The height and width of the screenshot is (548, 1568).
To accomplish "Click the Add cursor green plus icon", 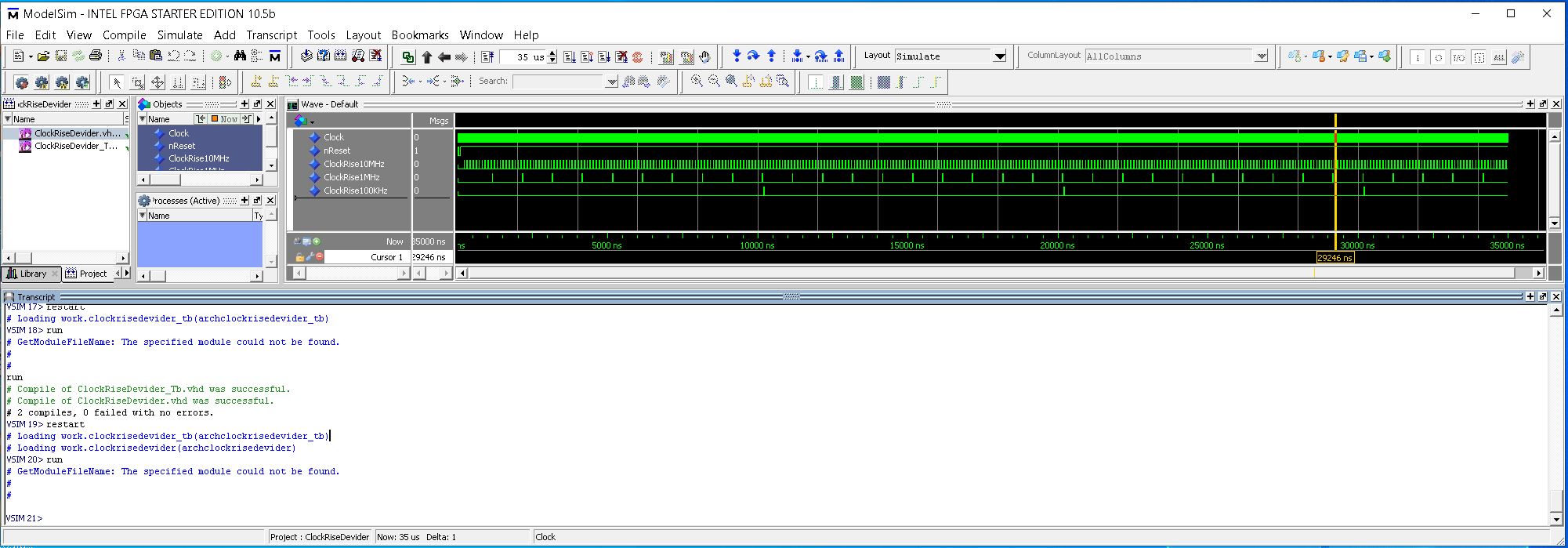I will click(317, 241).
